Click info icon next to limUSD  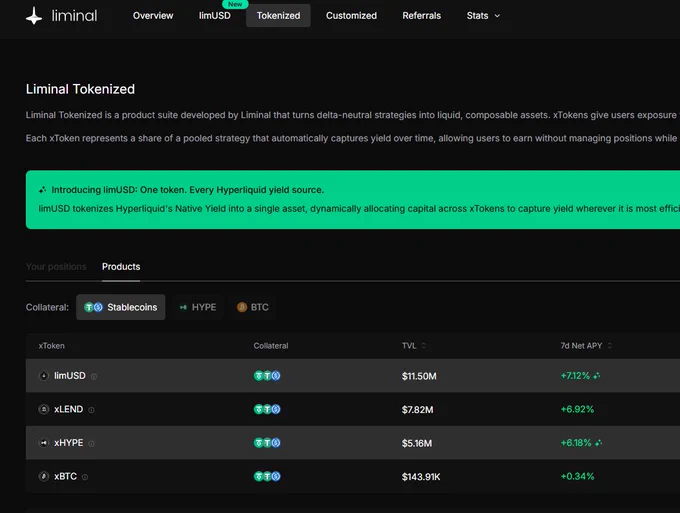[94, 376]
